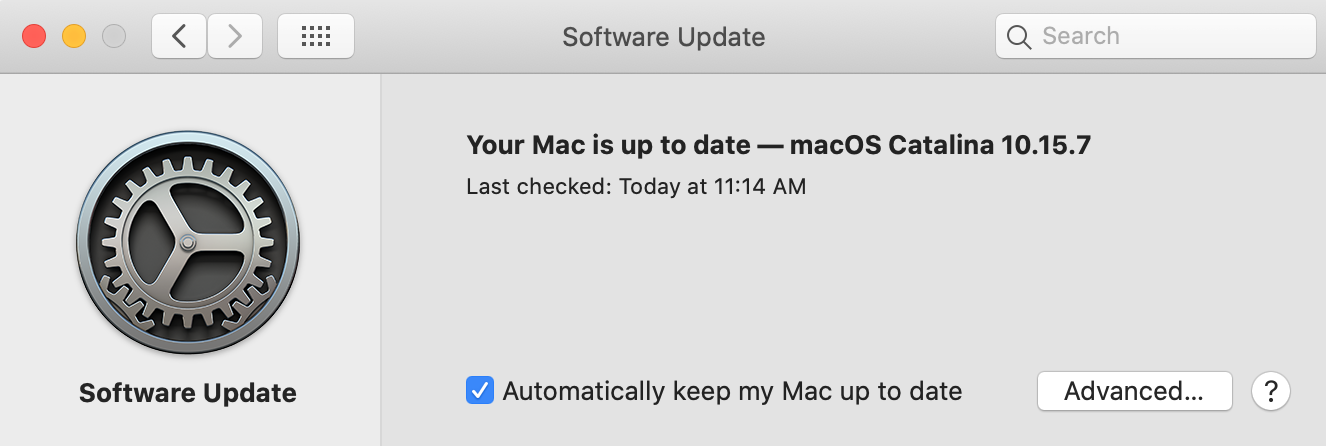Click the "Search" placeholder text
Screen dimensions: 1326x446
tap(1081, 37)
